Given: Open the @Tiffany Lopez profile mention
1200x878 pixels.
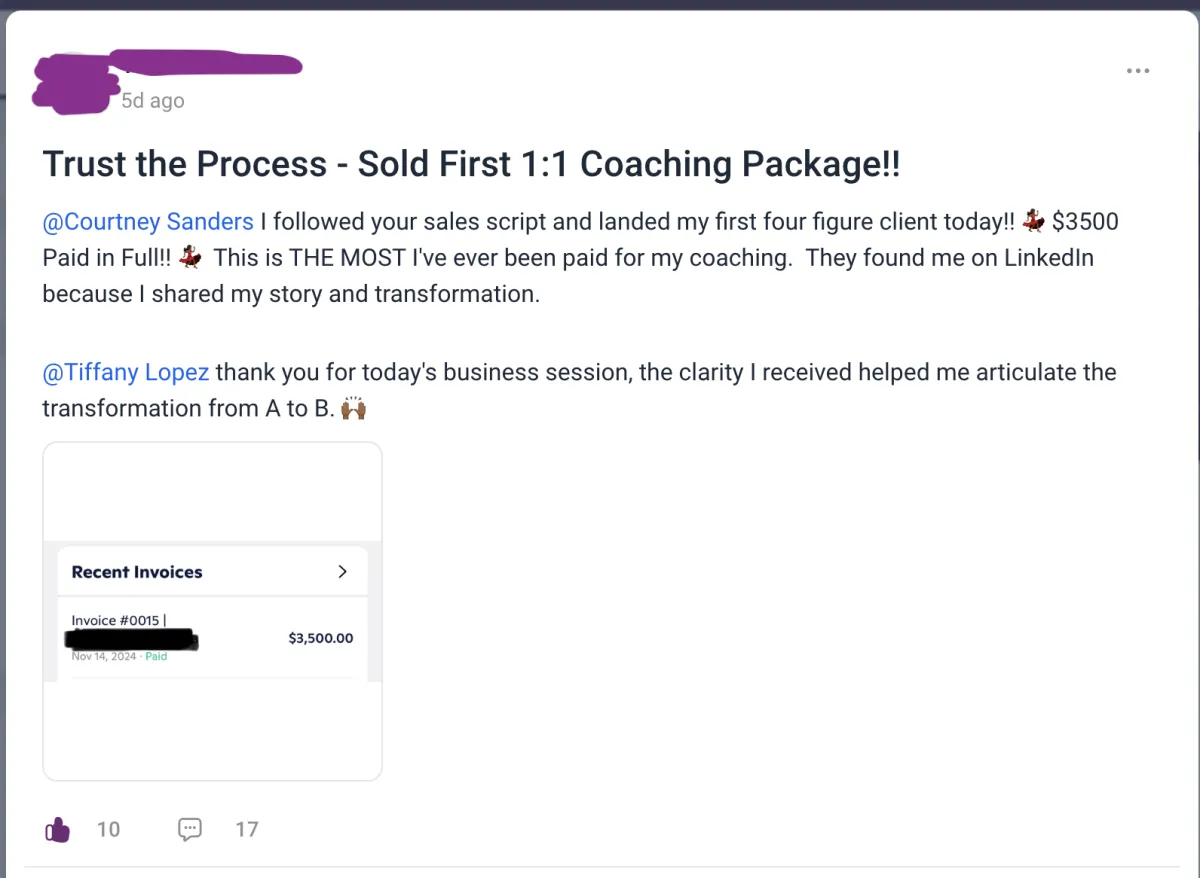Looking at the screenshot, I should point(126,372).
